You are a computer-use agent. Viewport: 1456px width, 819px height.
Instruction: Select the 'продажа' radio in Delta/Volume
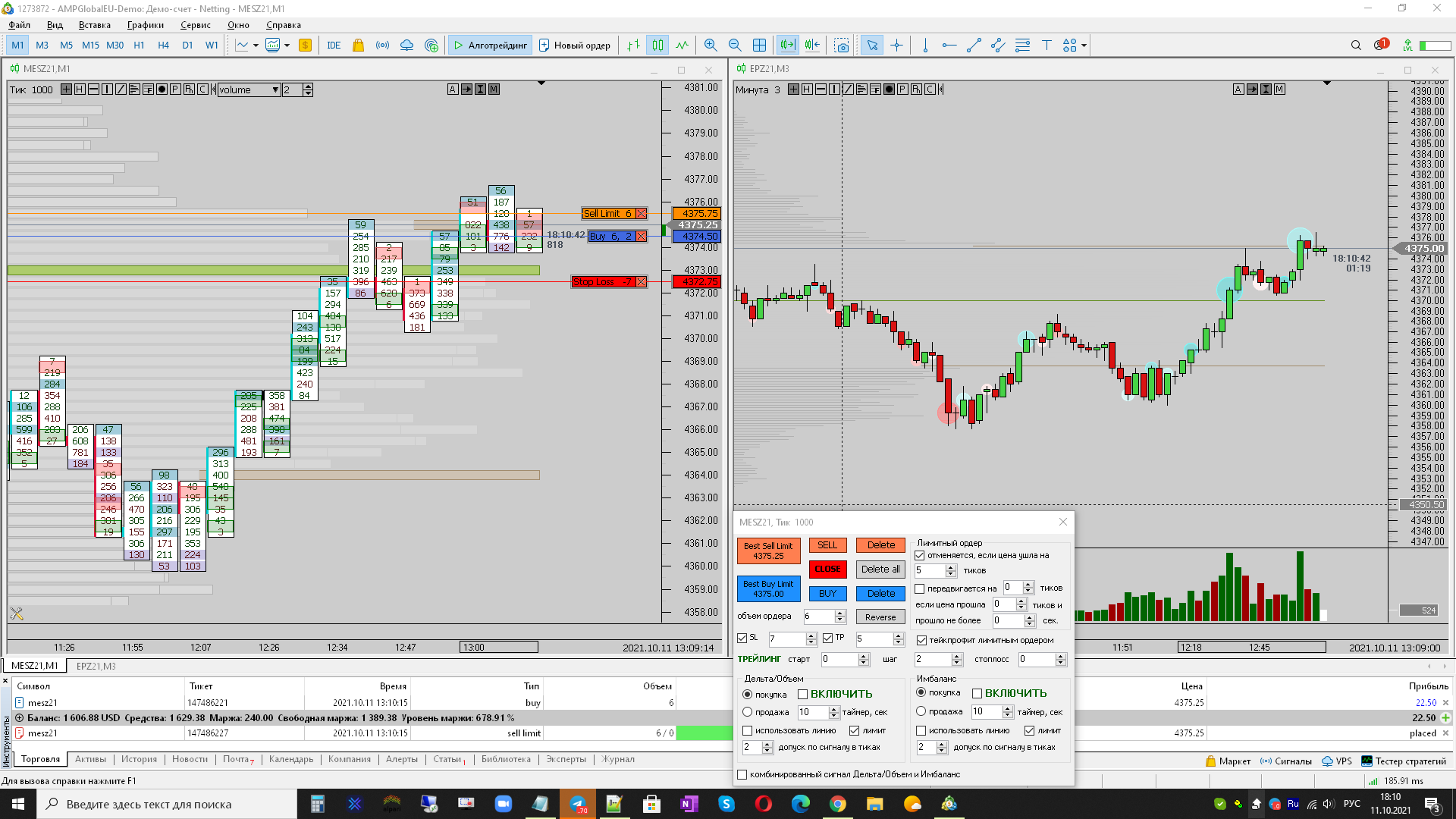748,712
